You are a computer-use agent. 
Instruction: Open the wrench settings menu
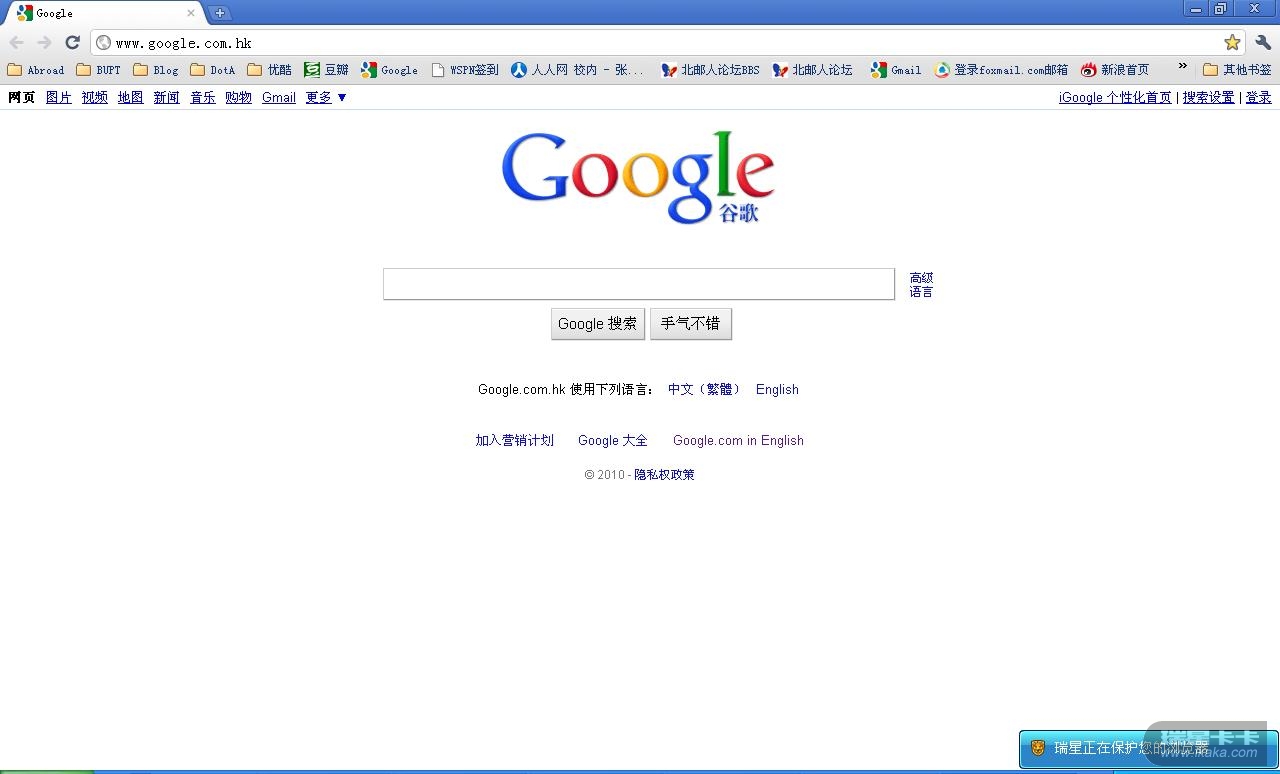1263,43
